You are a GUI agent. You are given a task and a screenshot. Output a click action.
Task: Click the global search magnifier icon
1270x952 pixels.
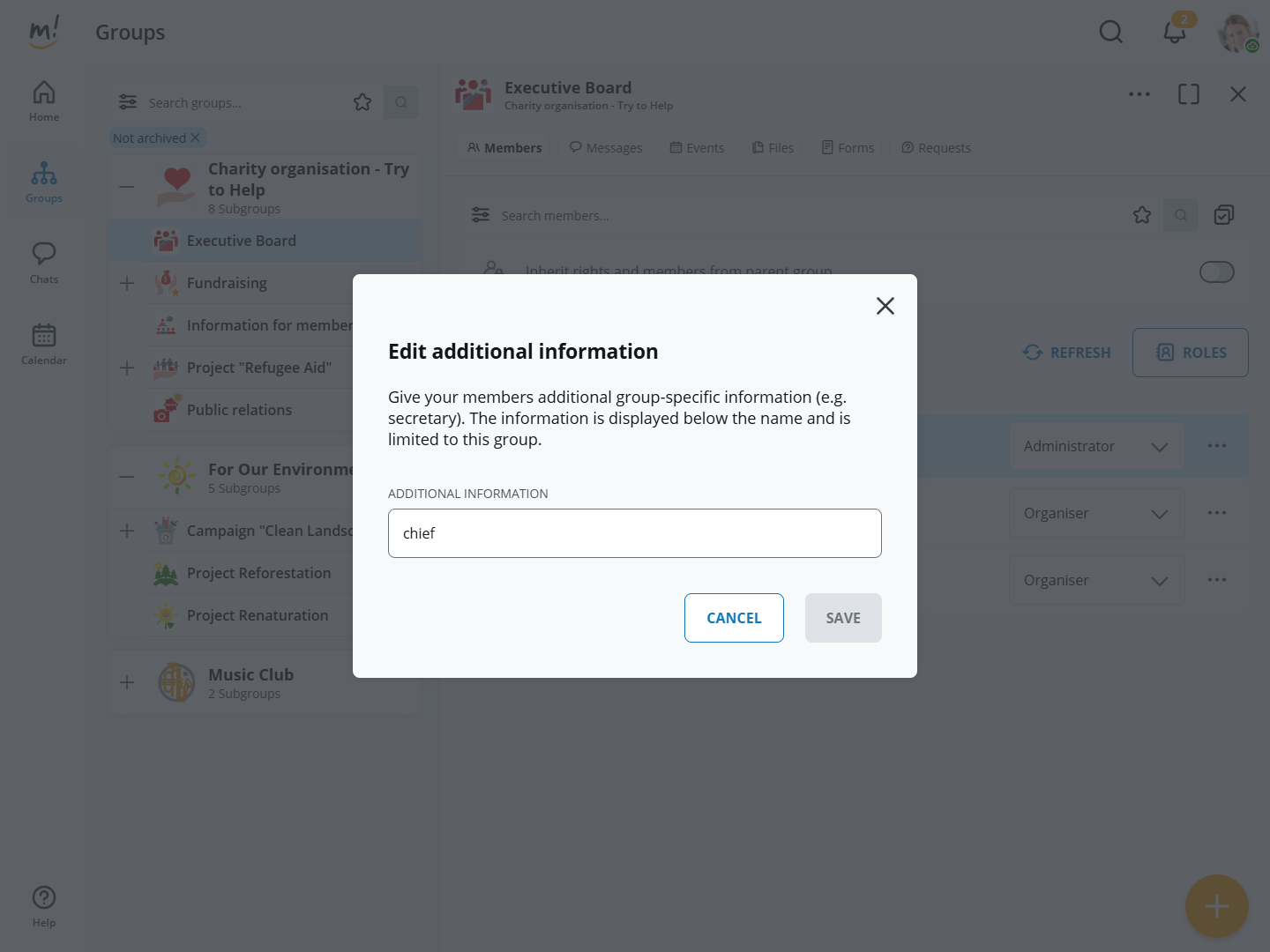point(1110,33)
